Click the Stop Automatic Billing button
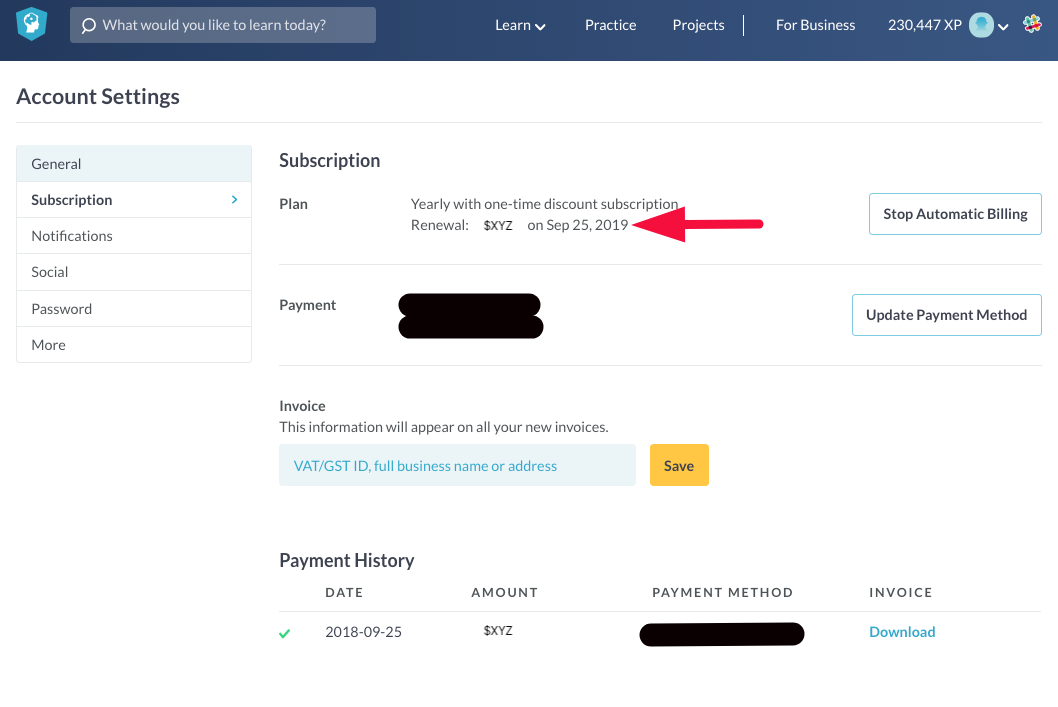The height and width of the screenshot is (707, 1058). click(x=955, y=214)
